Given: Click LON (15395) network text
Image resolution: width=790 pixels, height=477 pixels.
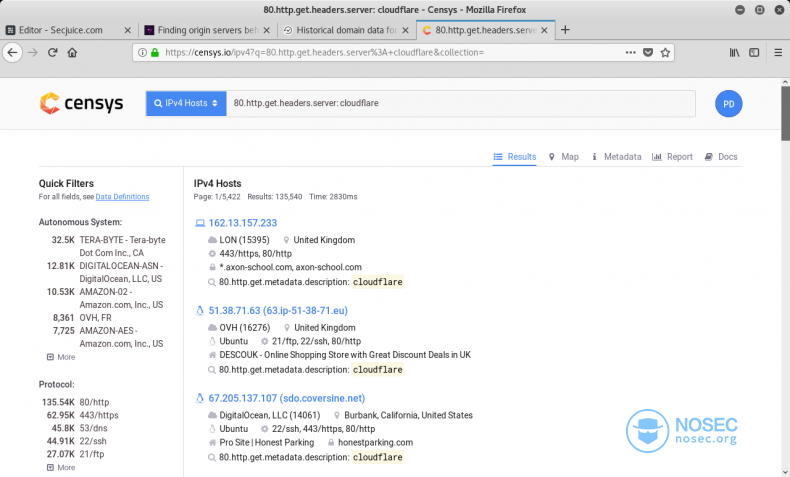Looking at the screenshot, I should pos(244,240).
